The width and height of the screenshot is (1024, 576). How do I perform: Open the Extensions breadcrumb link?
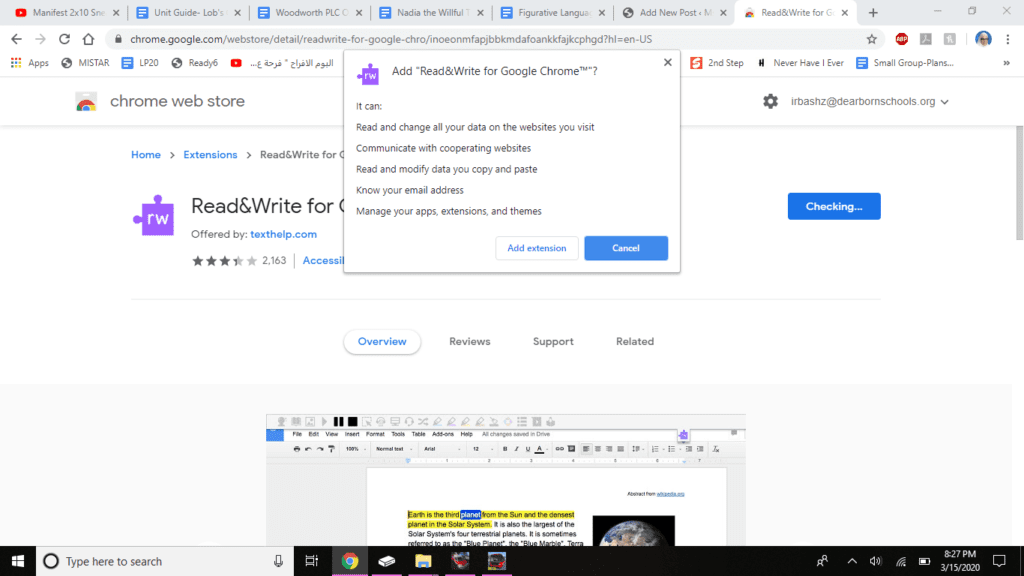coord(210,155)
